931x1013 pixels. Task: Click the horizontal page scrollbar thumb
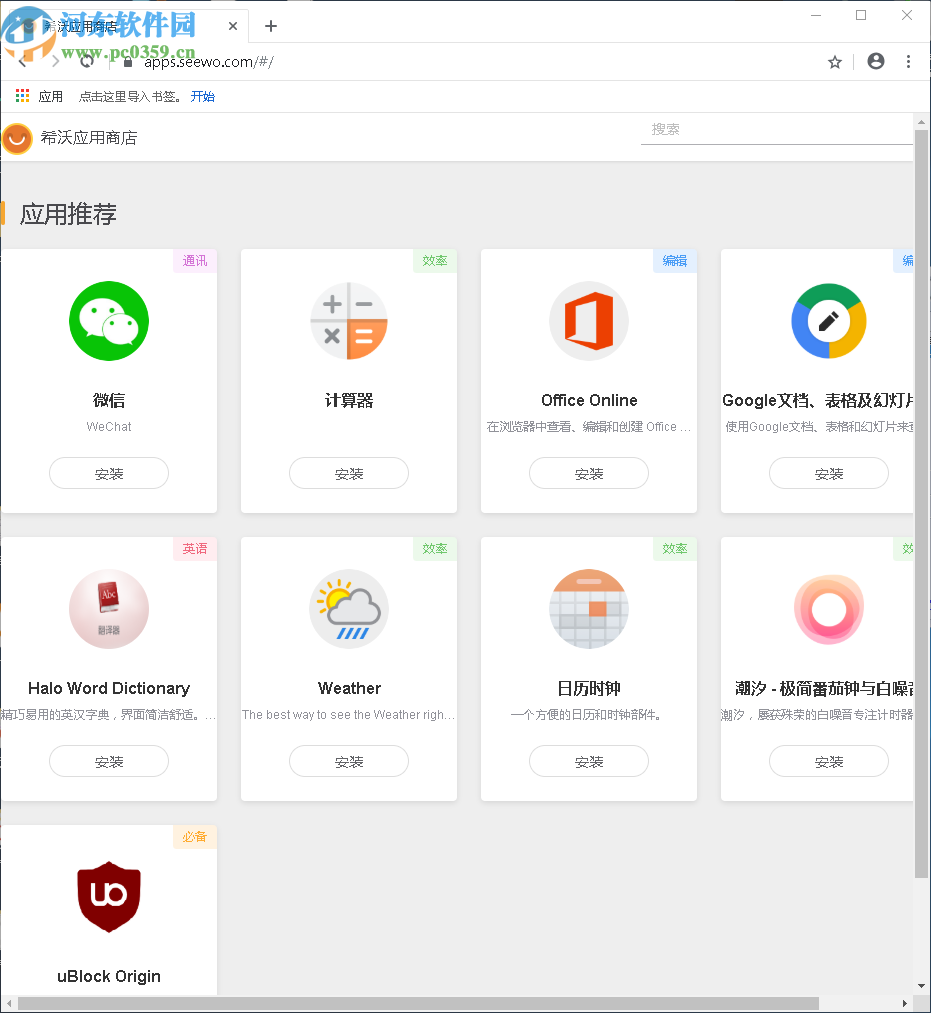point(418,1004)
